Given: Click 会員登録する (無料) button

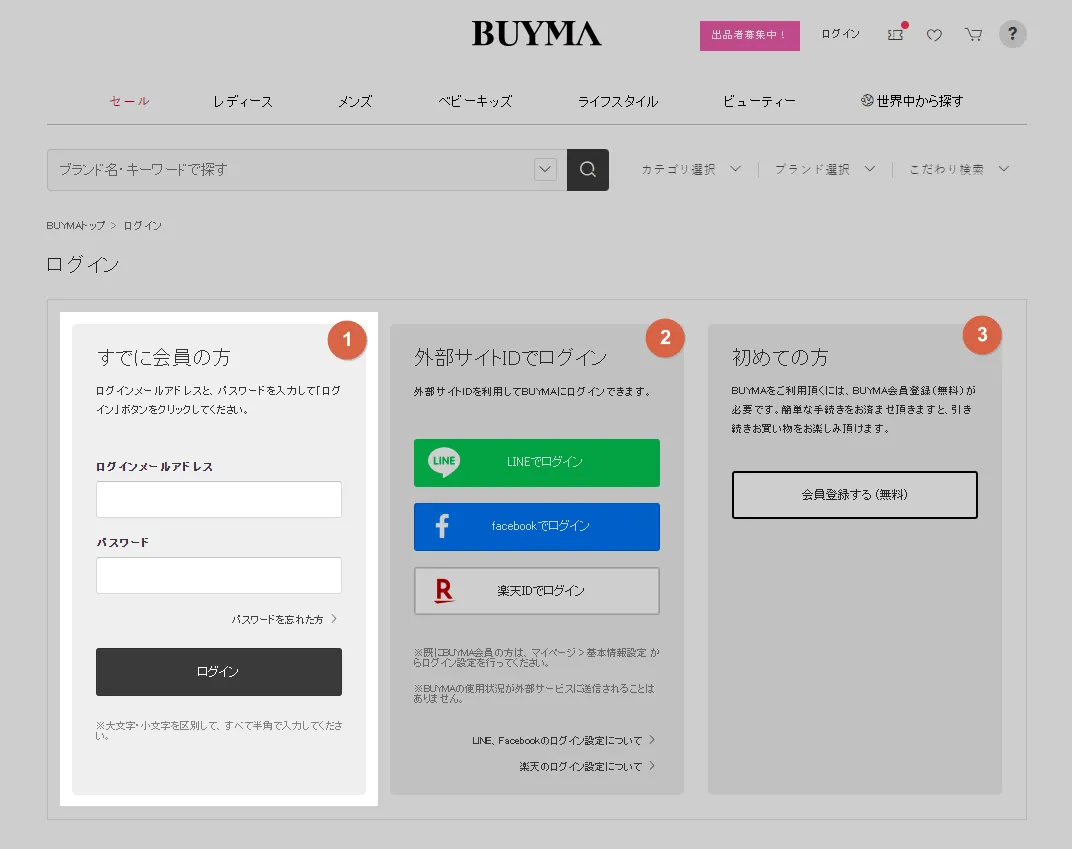Looking at the screenshot, I should tap(855, 495).
